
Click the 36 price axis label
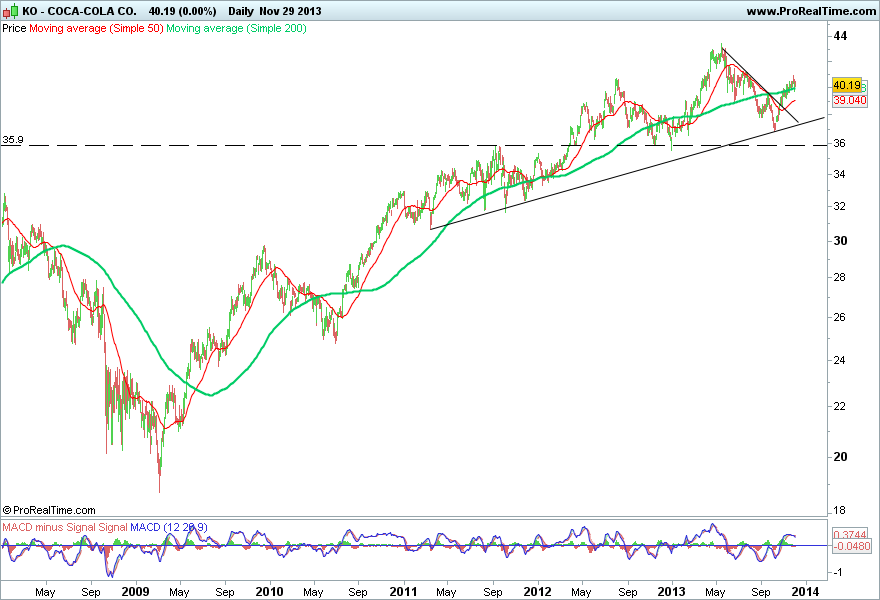[840, 144]
